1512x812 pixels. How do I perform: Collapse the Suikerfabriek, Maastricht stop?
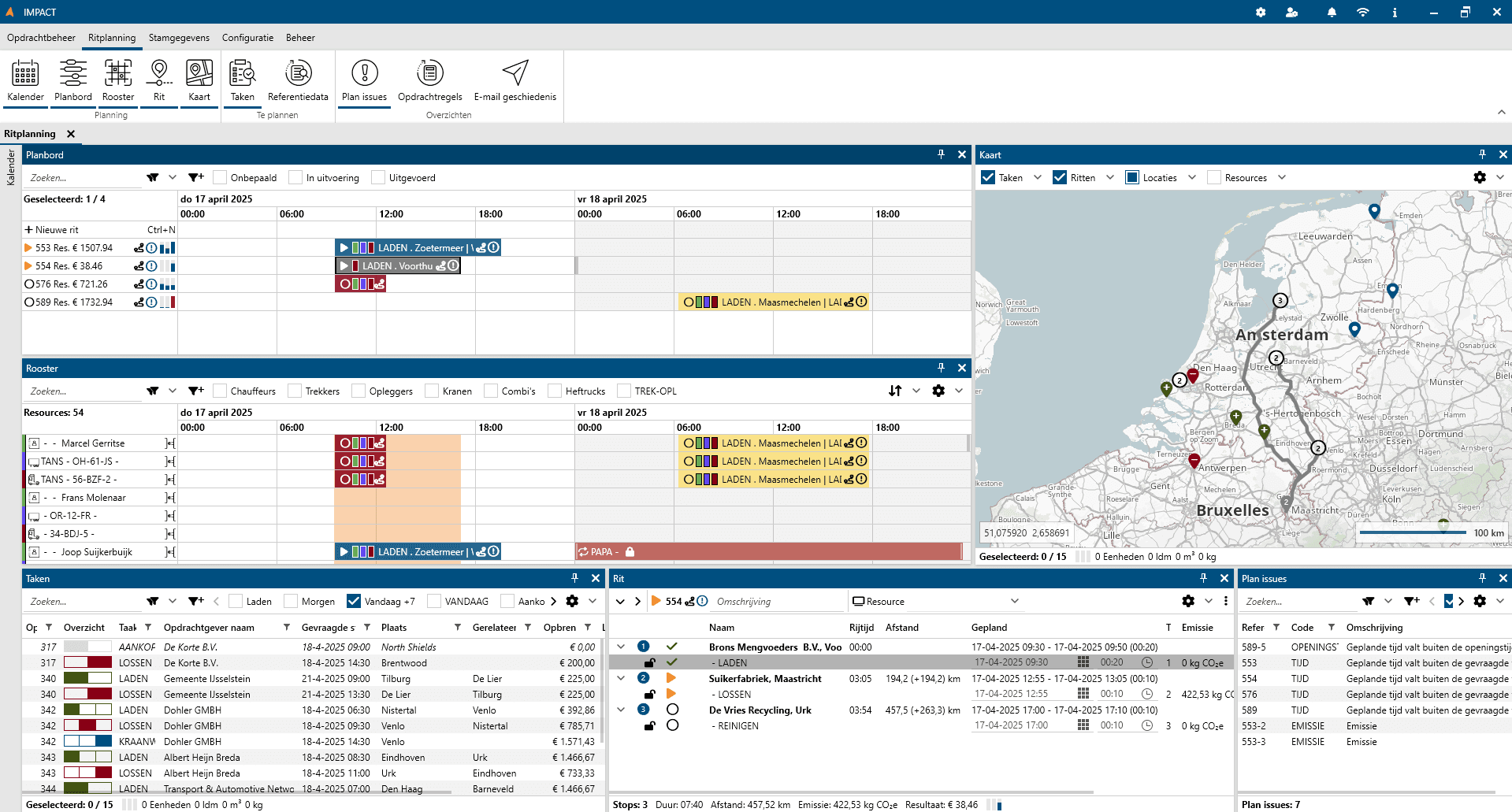click(621, 678)
